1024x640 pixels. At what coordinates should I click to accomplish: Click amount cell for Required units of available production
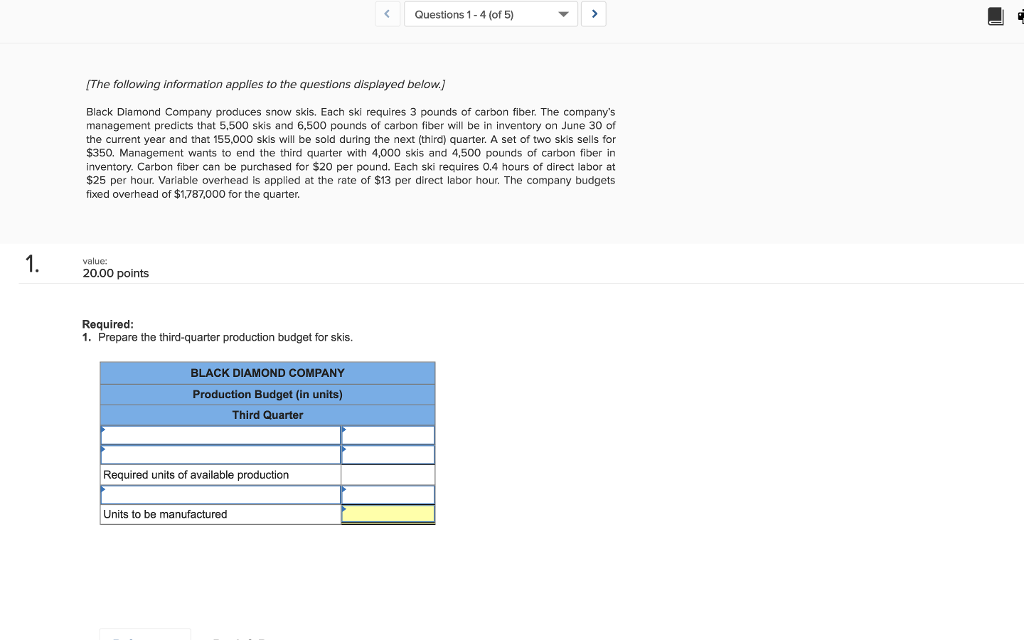click(x=388, y=475)
